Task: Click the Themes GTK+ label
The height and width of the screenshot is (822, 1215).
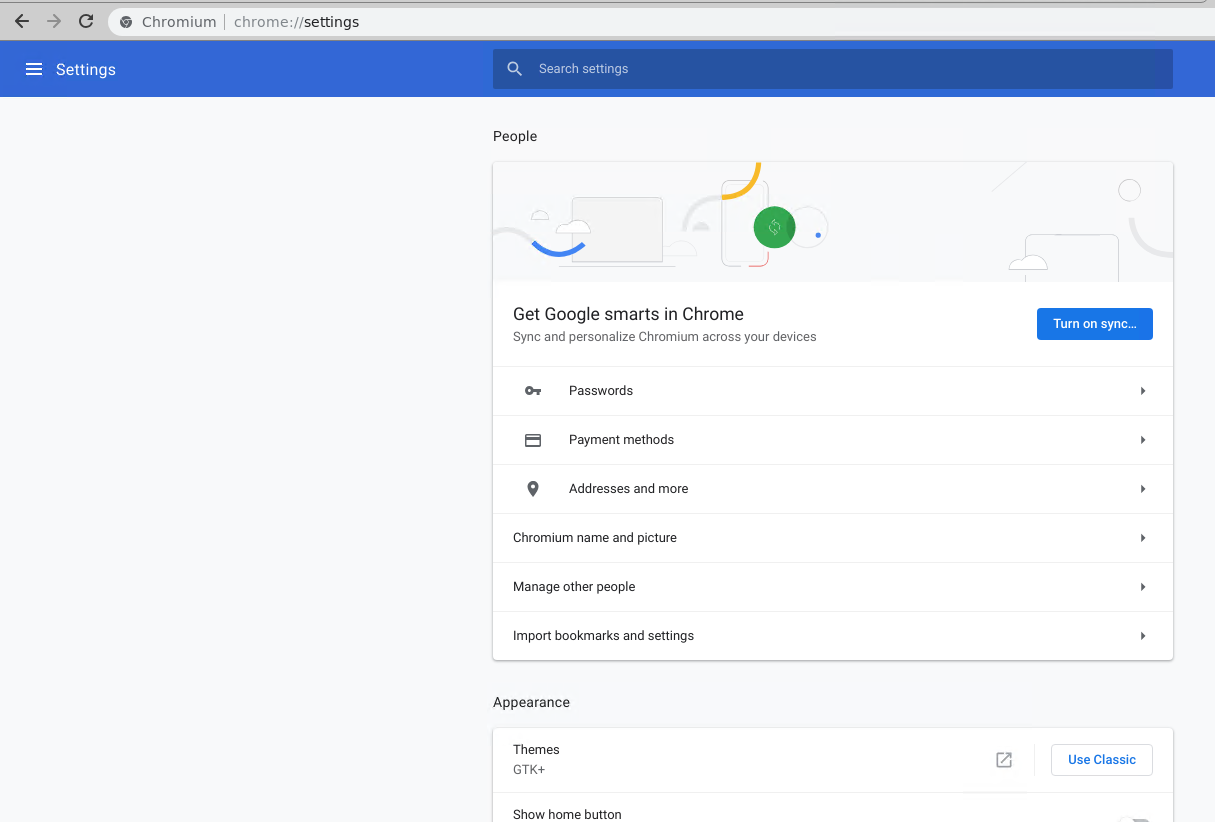Action: coord(536,760)
